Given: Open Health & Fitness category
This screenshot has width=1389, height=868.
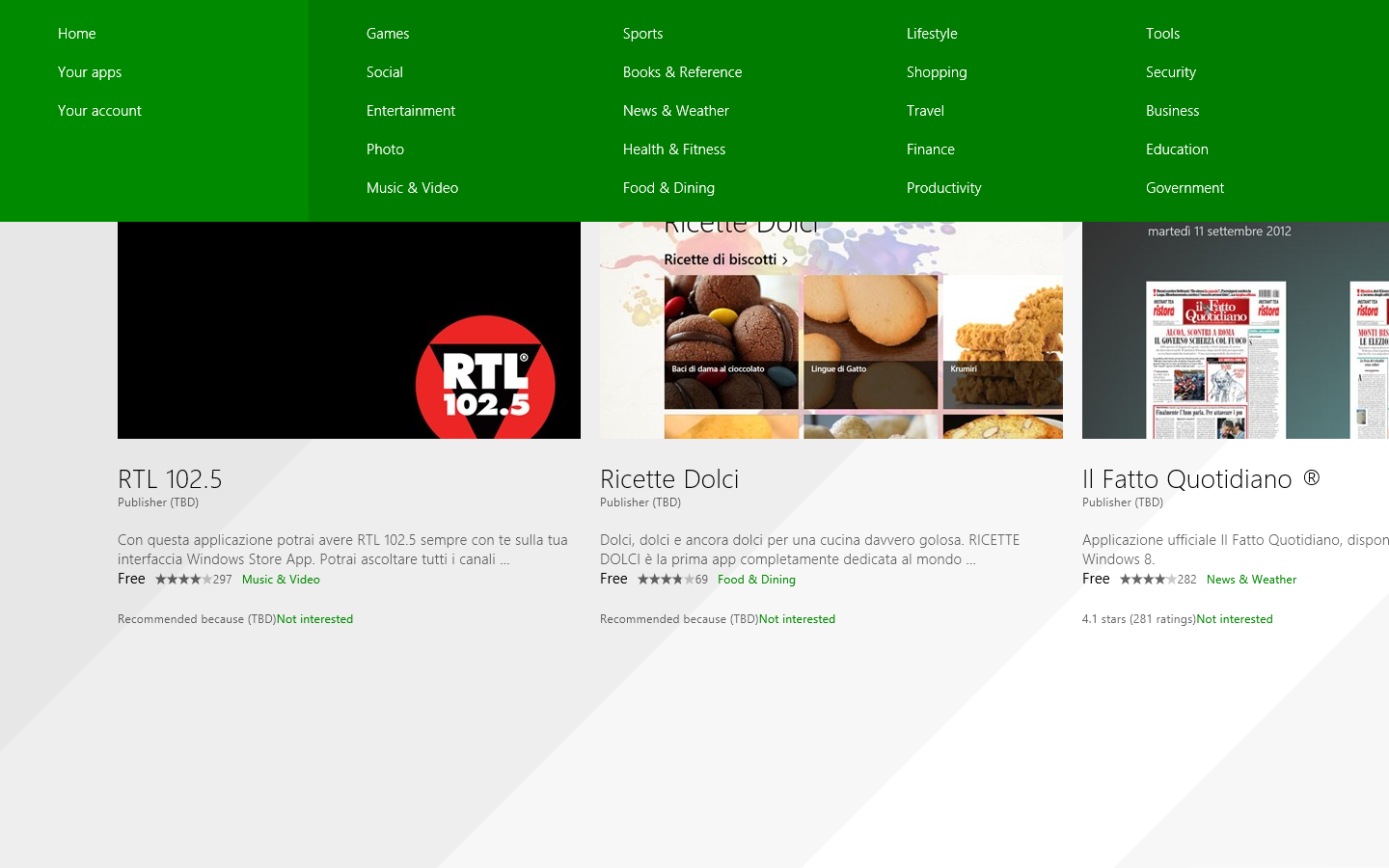Looking at the screenshot, I should click(x=674, y=149).
